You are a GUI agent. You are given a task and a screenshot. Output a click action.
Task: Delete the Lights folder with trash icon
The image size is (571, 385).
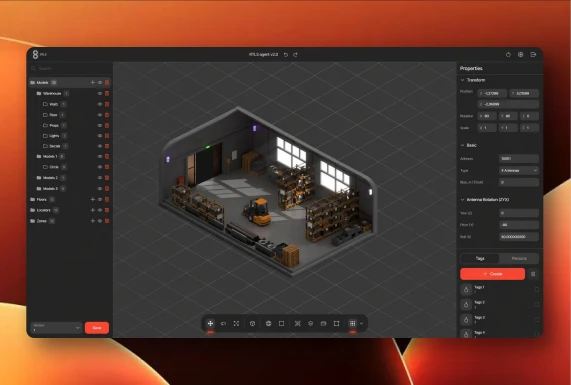tap(107, 136)
